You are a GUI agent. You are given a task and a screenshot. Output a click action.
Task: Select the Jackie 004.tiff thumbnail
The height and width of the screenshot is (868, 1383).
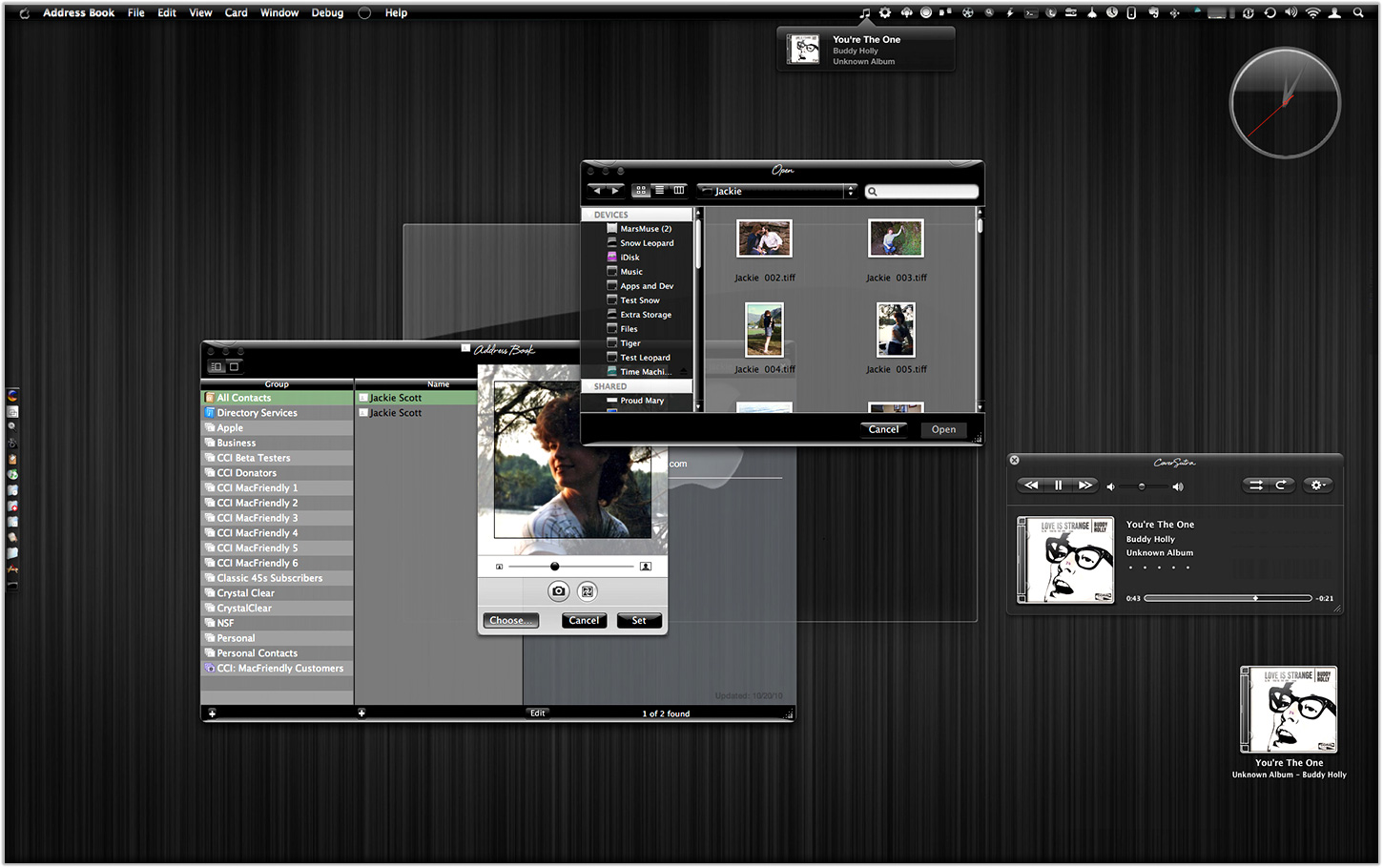[x=764, y=330]
